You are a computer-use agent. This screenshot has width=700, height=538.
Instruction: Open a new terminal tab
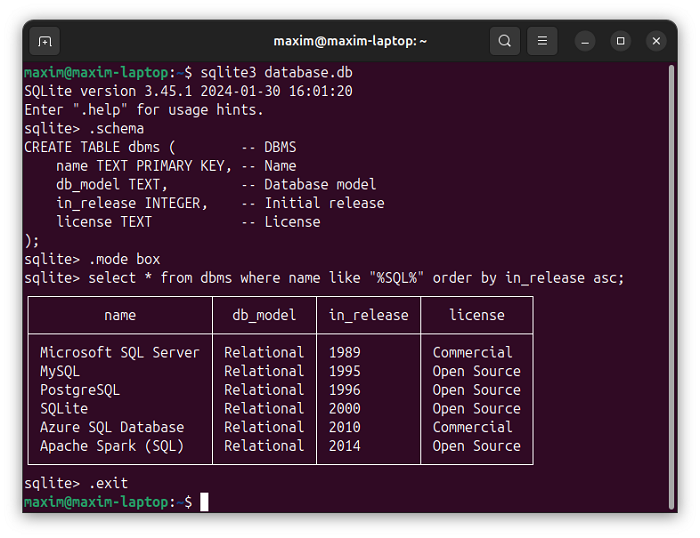point(44,41)
